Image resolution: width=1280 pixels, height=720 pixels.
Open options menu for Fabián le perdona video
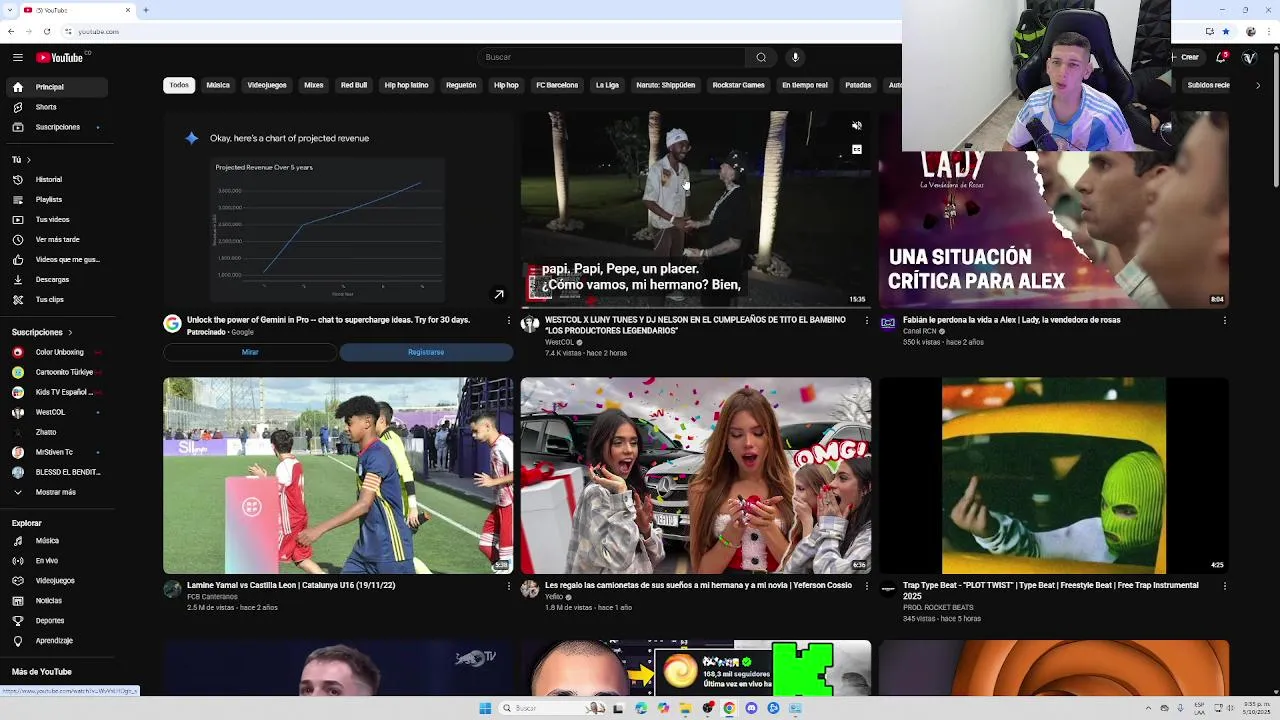1225,321
